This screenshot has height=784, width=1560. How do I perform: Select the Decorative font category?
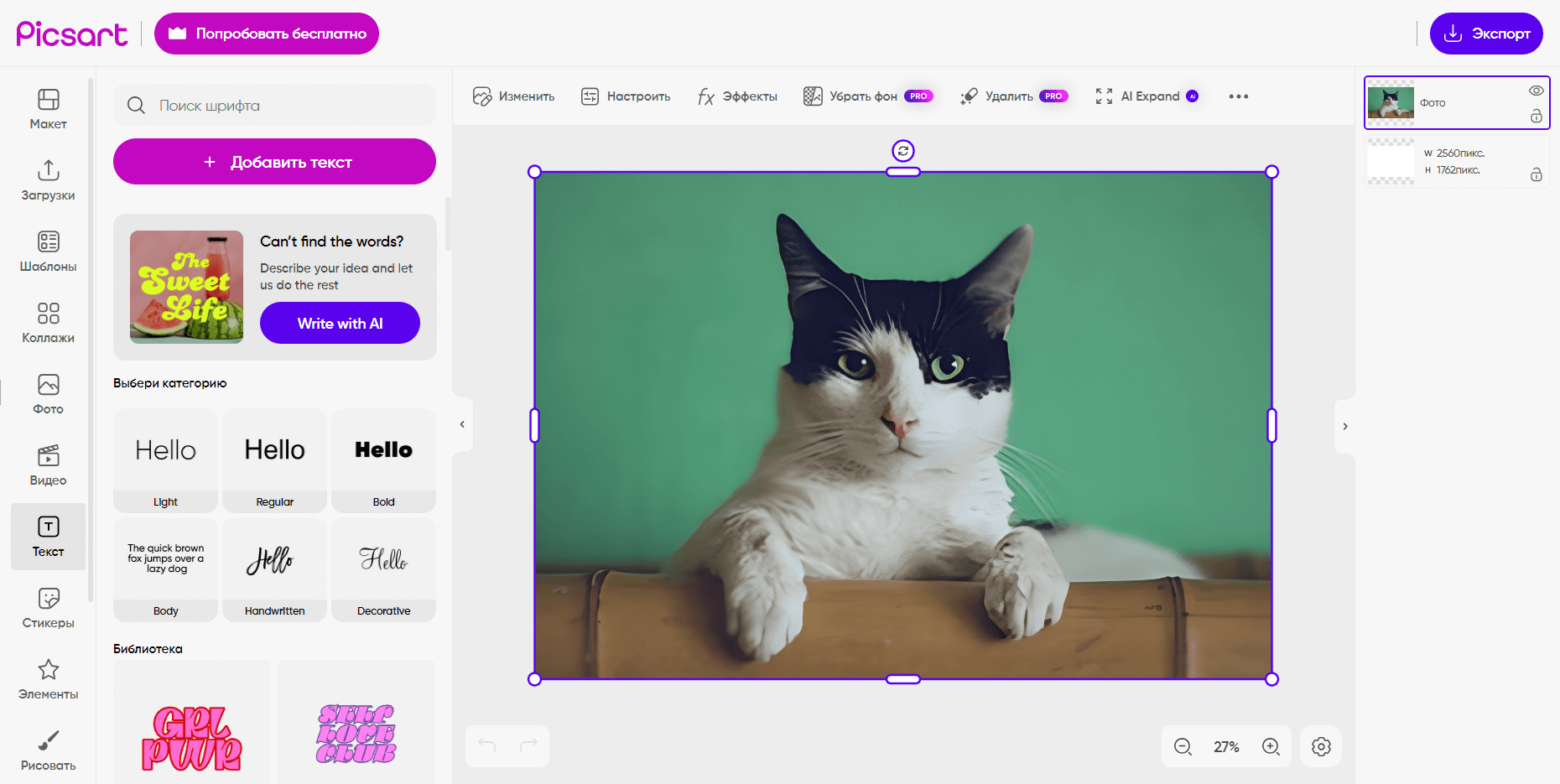click(383, 569)
